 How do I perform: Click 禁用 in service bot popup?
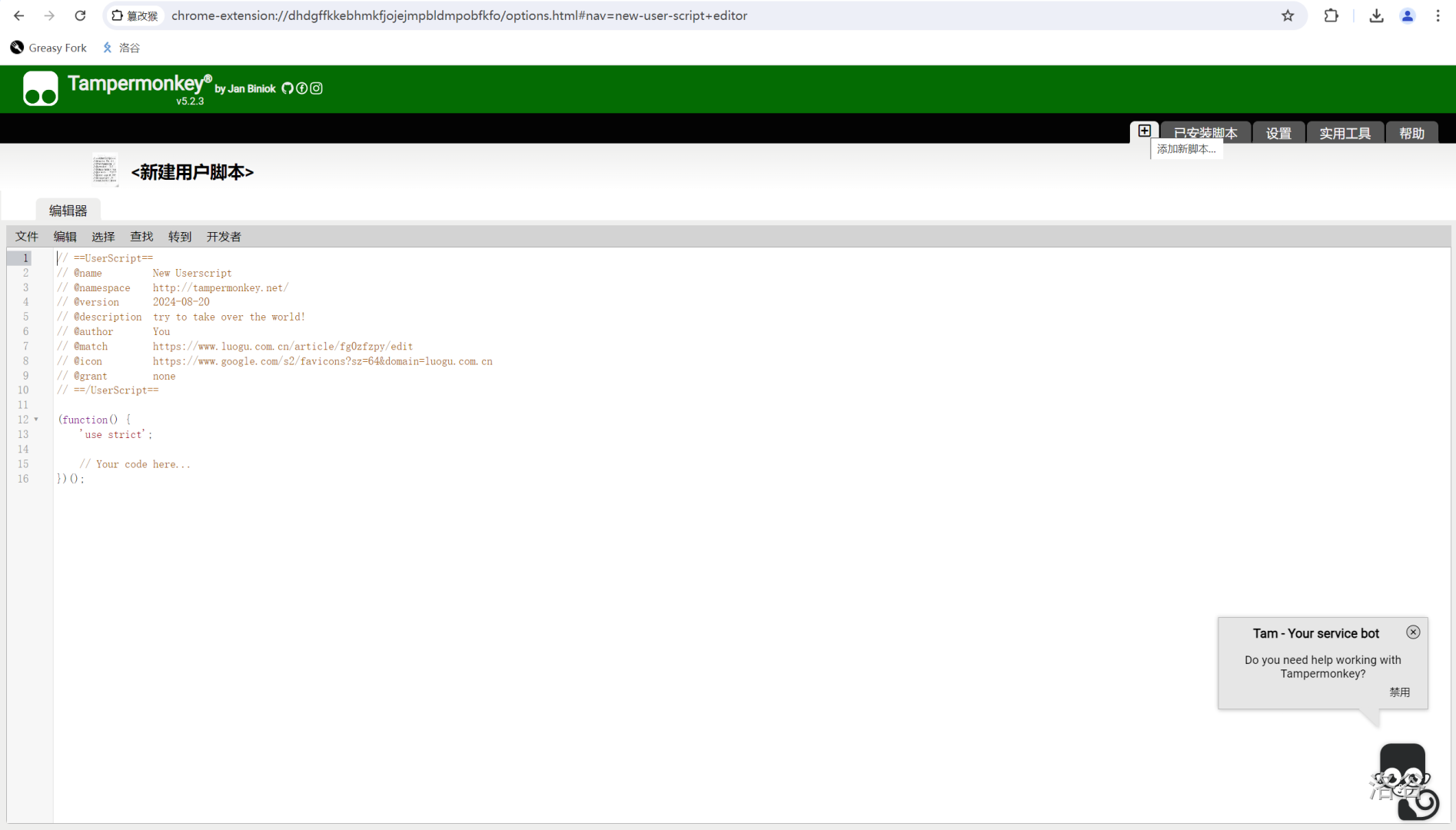coord(1399,692)
